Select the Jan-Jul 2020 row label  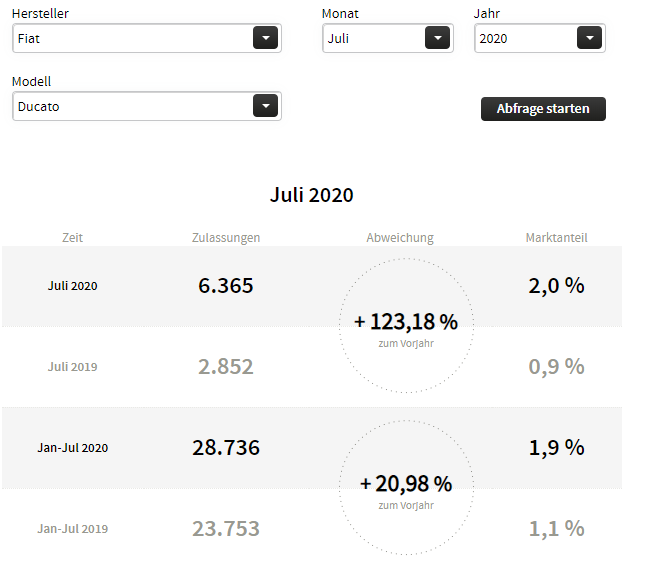(x=72, y=448)
